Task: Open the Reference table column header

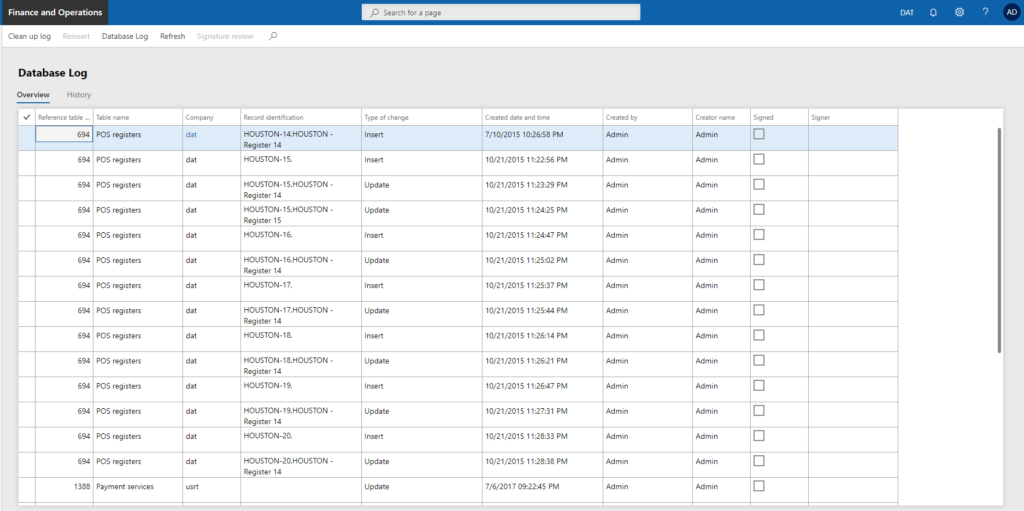Action: (64, 118)
